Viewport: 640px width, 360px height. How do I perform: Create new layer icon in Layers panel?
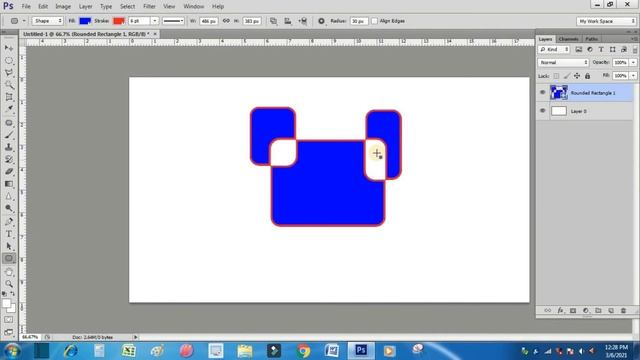[x=611, y=311]
